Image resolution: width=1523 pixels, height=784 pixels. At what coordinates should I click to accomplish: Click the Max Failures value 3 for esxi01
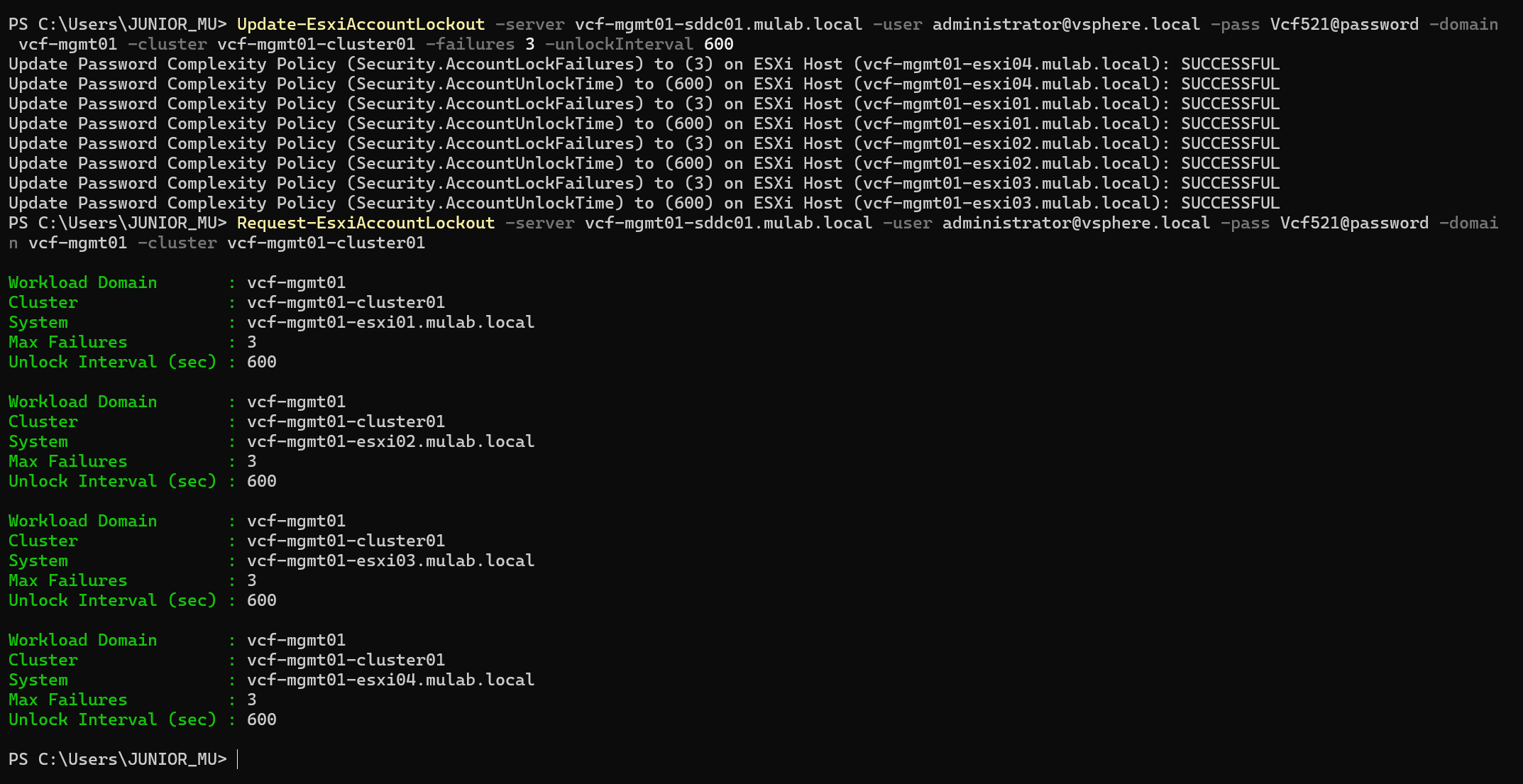[251, 342]
